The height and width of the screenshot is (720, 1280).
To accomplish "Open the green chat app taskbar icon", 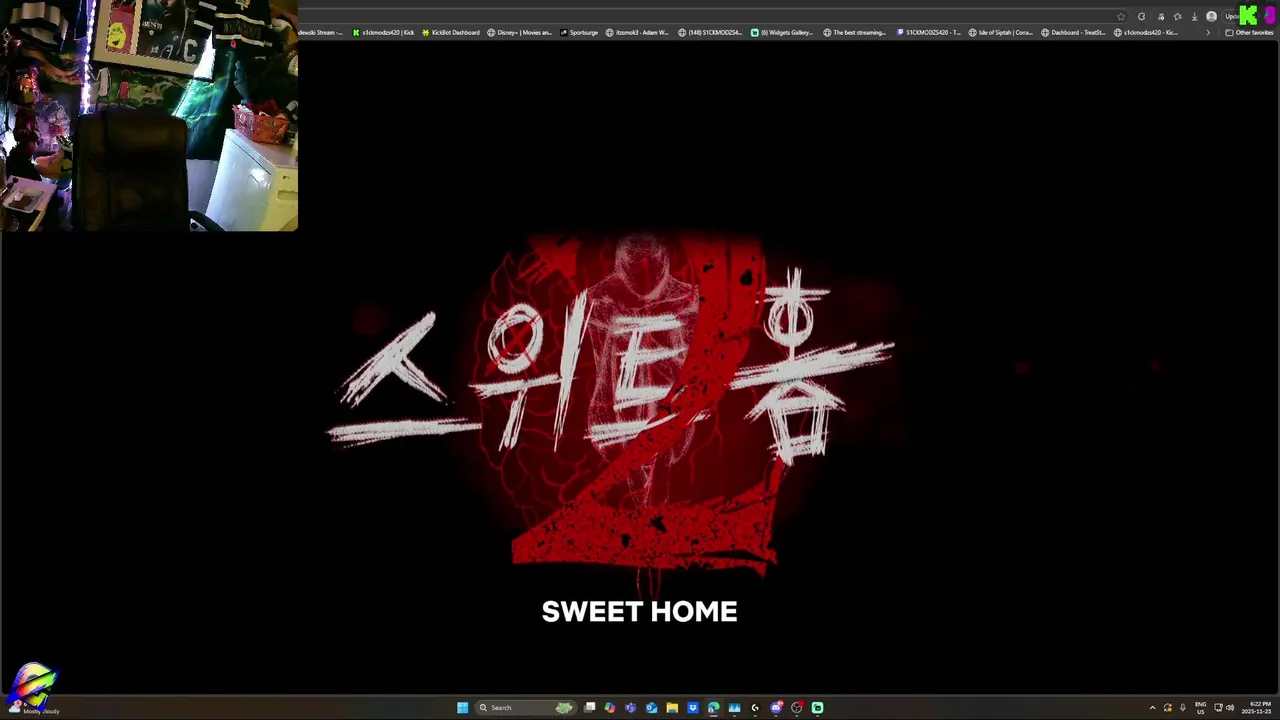I will 817,708.
